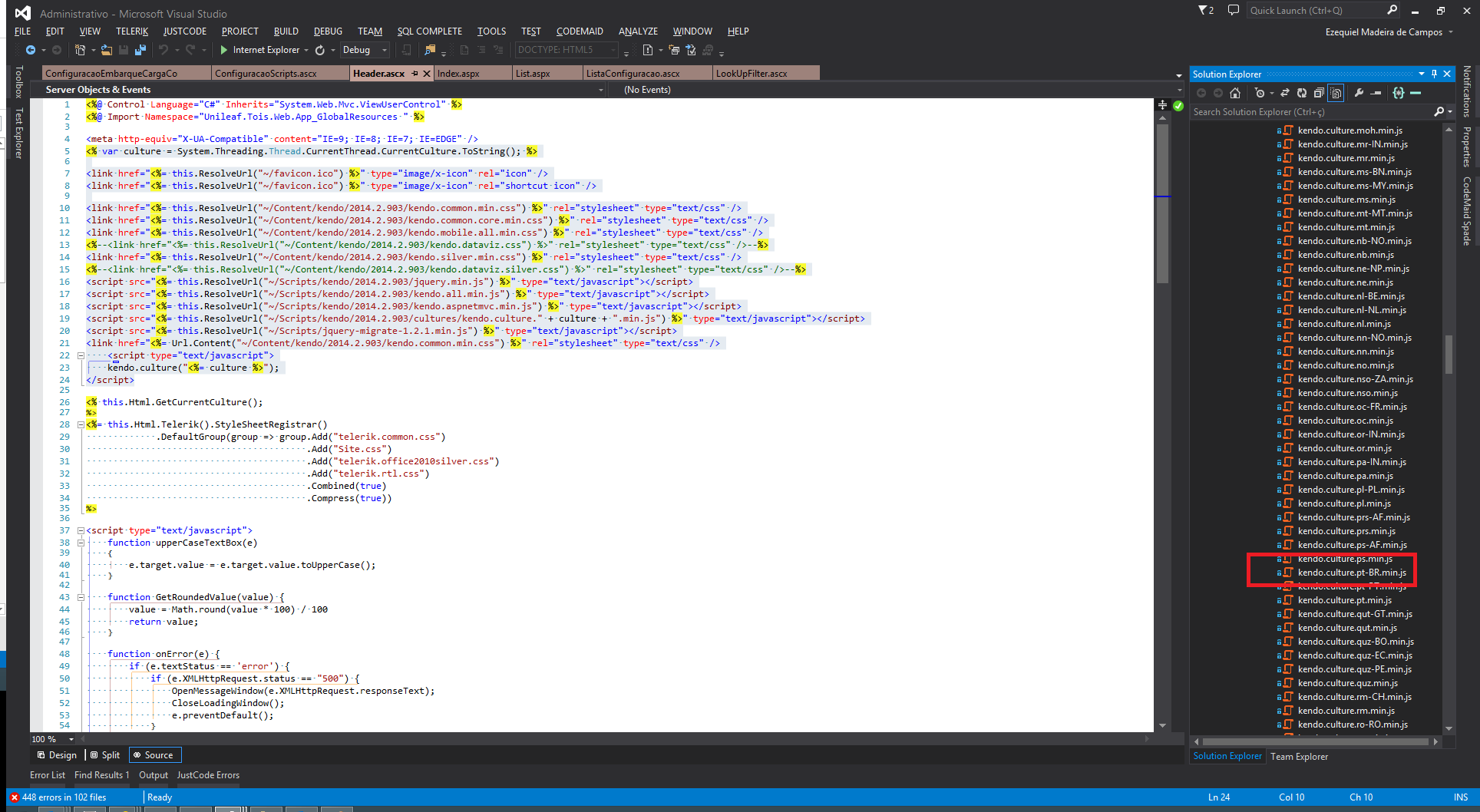Click the Undo toolbar icon
The image size is (1480, 812).
163,50
